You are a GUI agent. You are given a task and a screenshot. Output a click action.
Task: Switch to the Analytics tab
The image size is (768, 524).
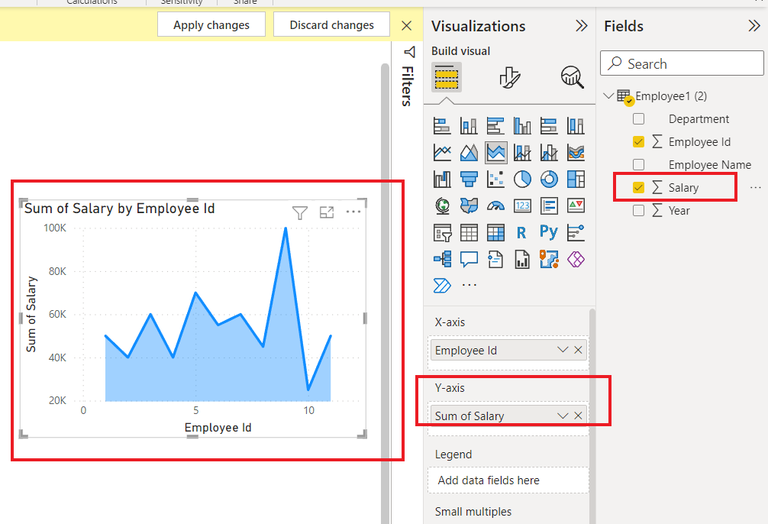(x=572, y=77)
